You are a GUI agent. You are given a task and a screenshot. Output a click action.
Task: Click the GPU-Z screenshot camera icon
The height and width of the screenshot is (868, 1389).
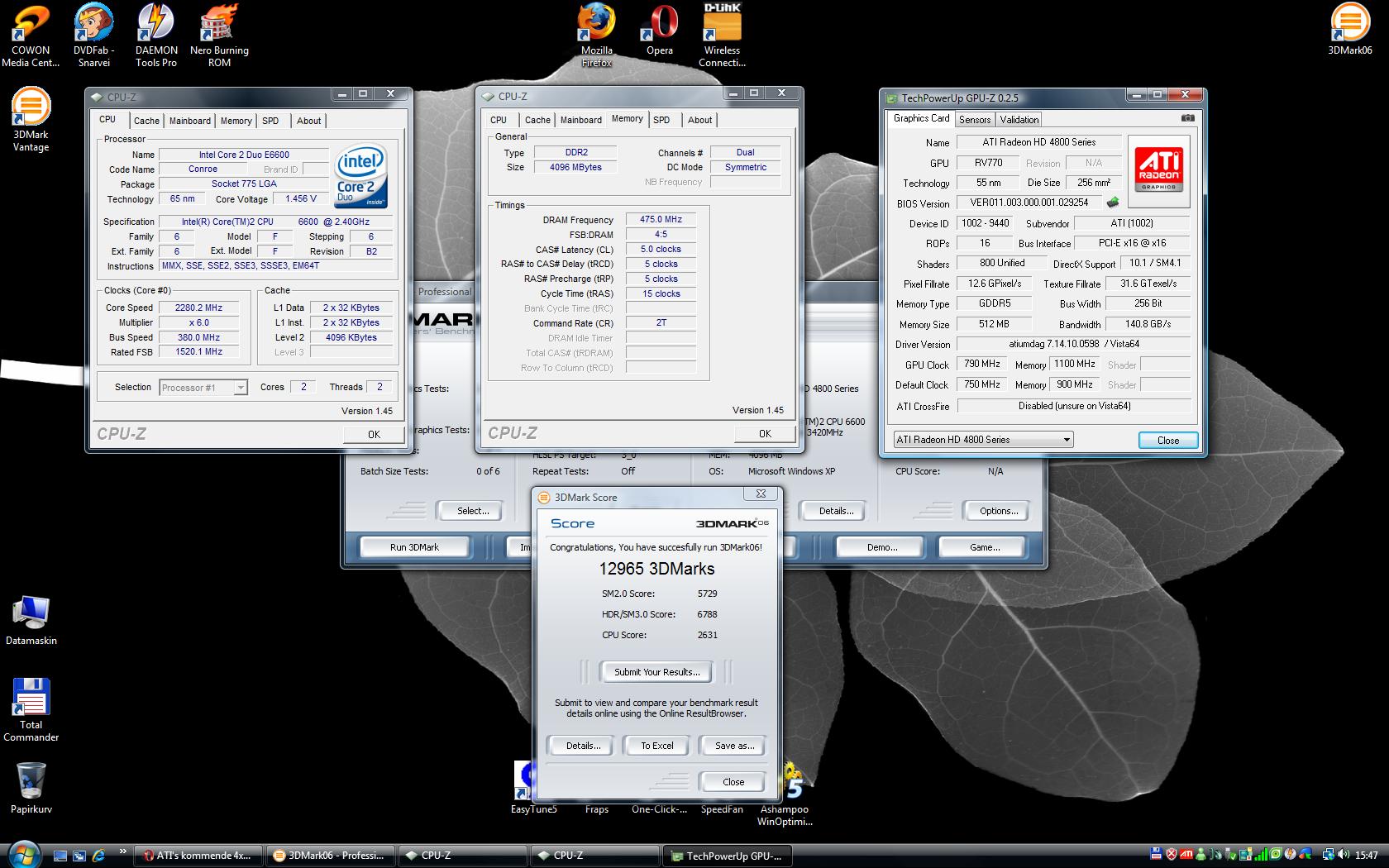pos(1187,118)
